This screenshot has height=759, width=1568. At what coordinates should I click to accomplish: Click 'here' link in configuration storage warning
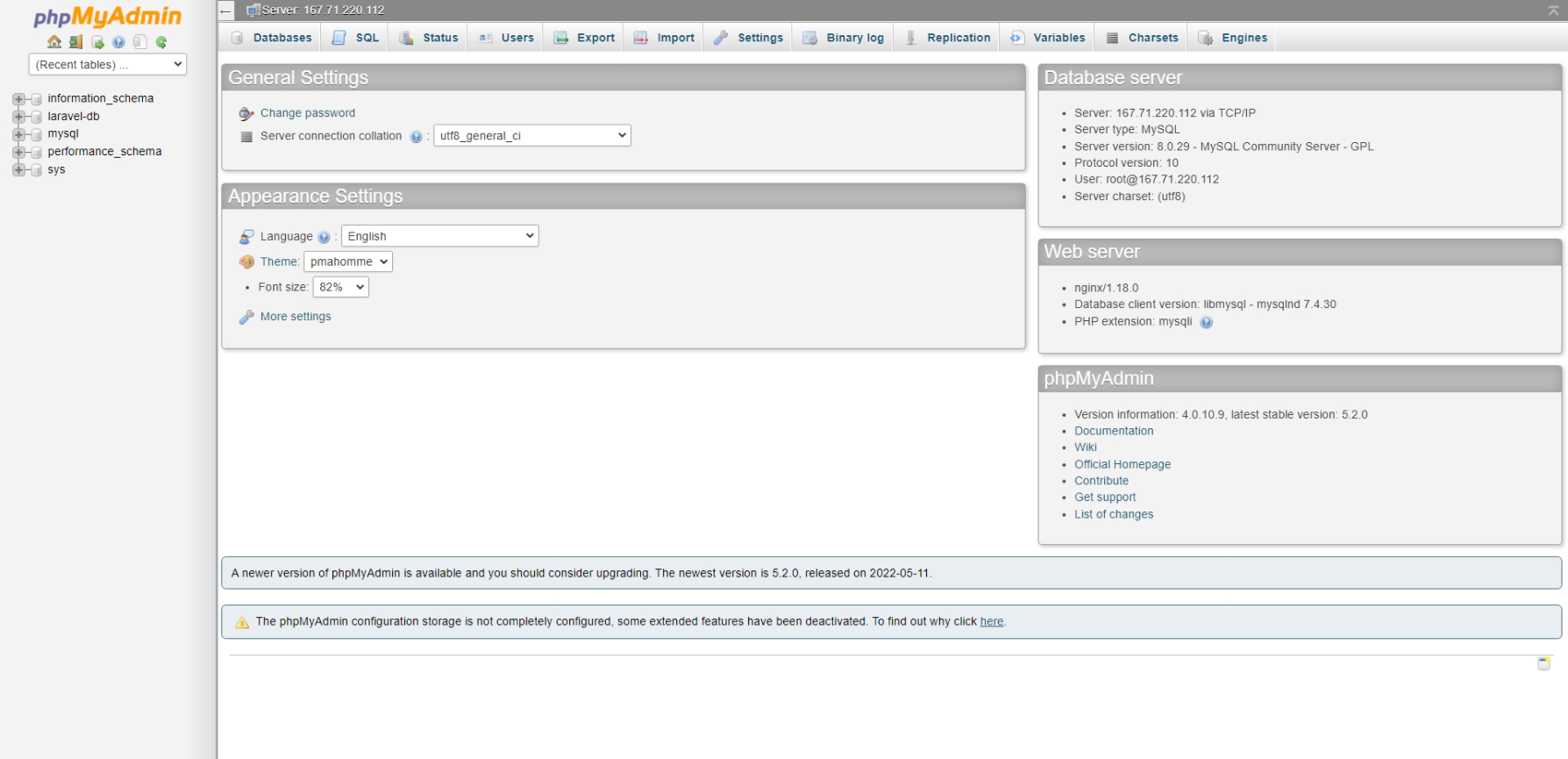pyautogui.click(x=992, y=621)
